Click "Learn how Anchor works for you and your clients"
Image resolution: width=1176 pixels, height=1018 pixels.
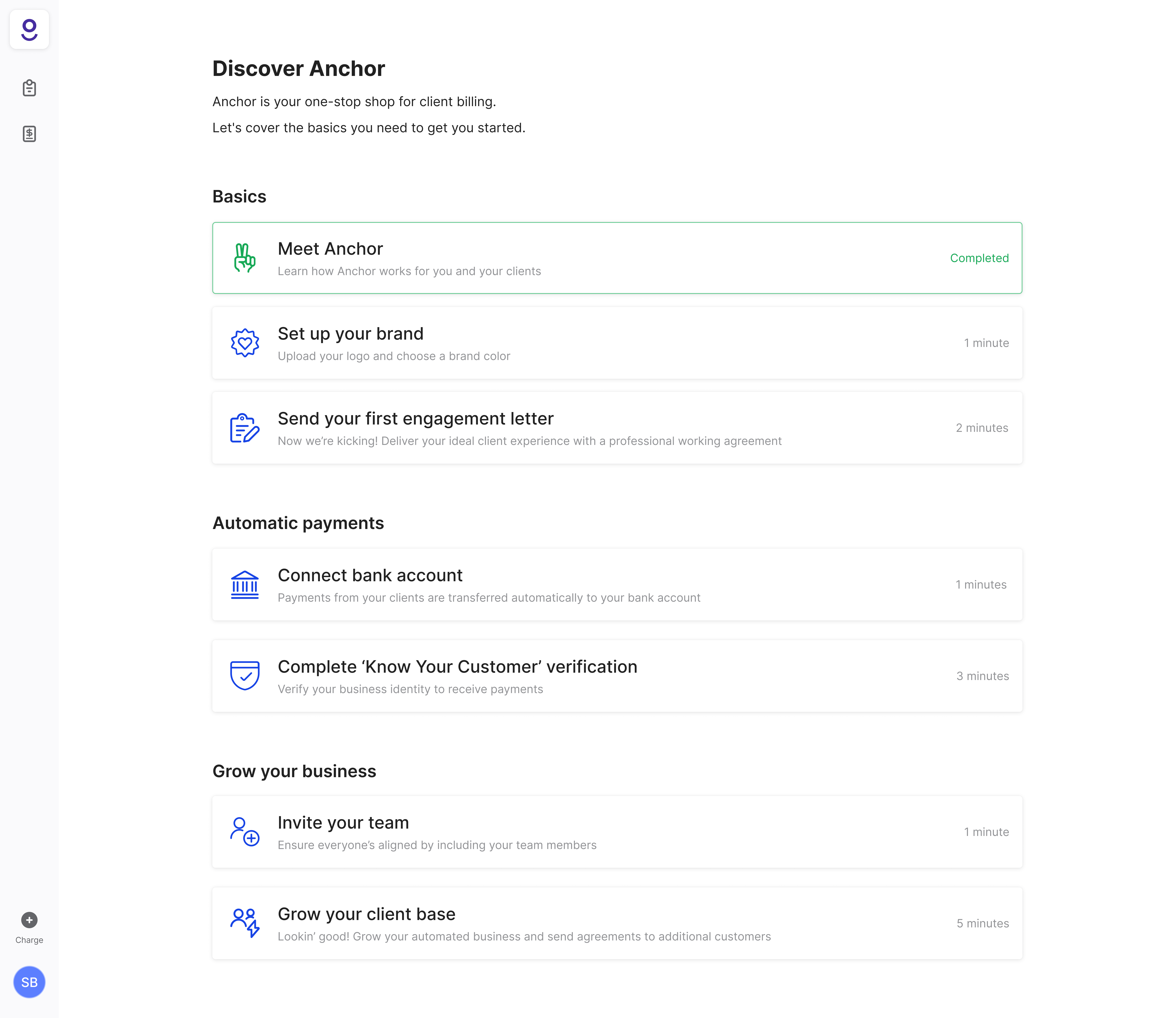409,272
